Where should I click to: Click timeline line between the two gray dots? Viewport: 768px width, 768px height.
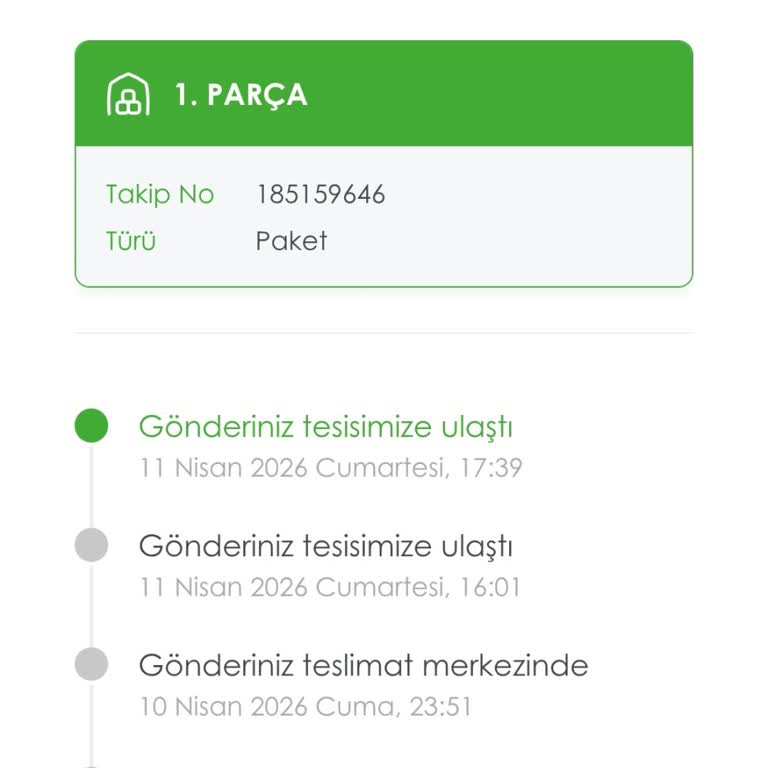click(91, 605)
